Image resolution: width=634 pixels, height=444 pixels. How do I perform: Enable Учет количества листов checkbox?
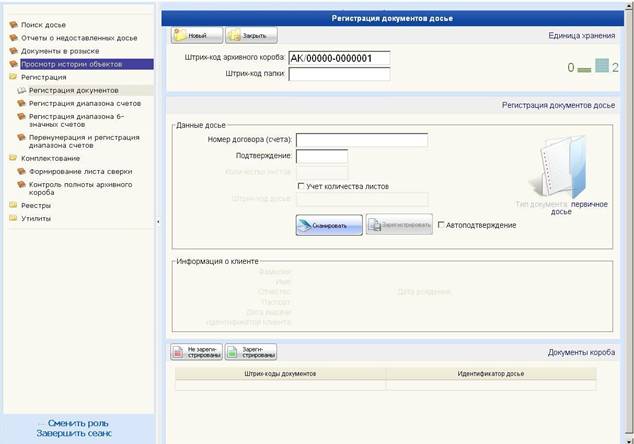pyautogui.click(x=302, y=186)
